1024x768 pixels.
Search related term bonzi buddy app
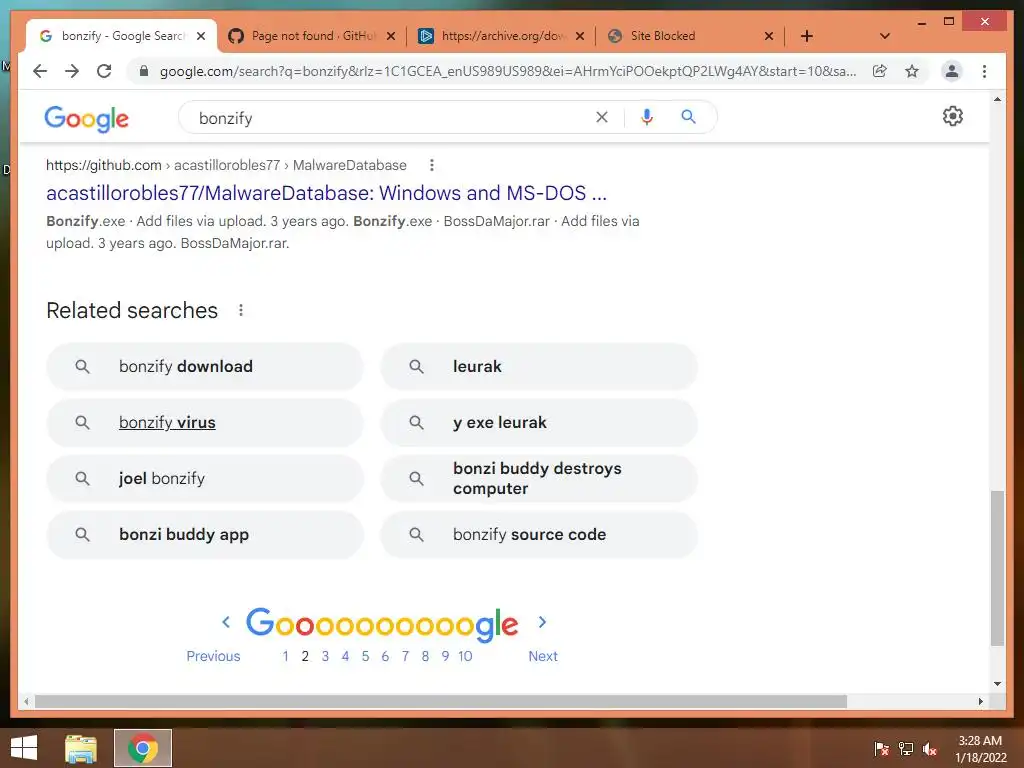[204, 534]
